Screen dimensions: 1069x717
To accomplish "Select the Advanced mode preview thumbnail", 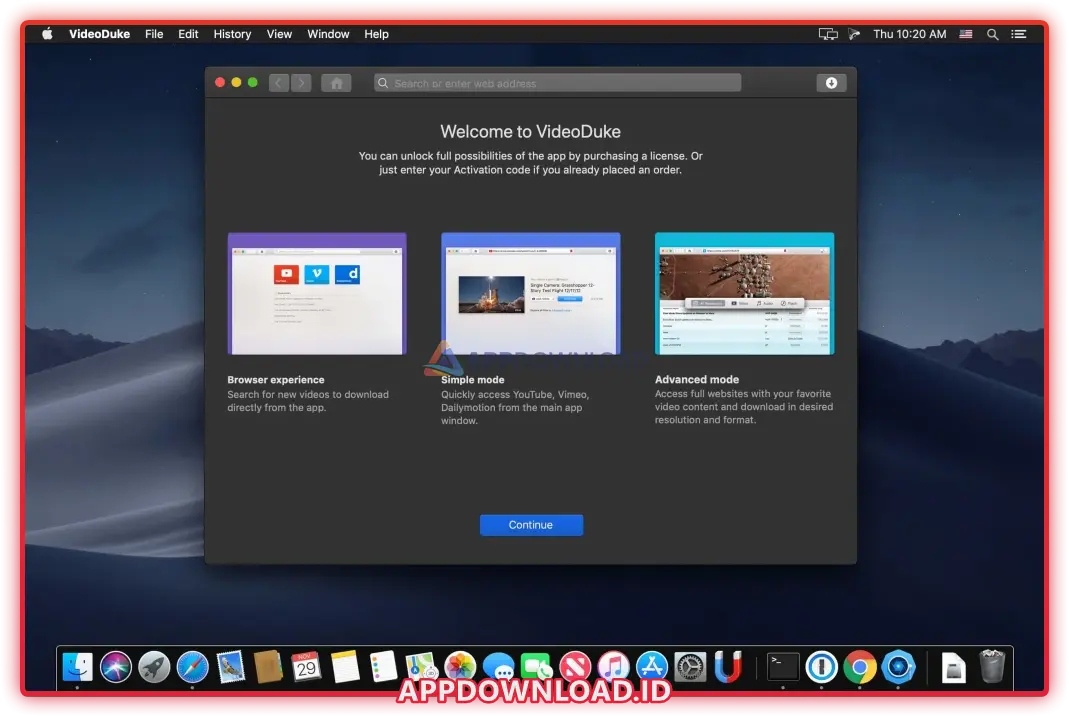I will (744, 293).
